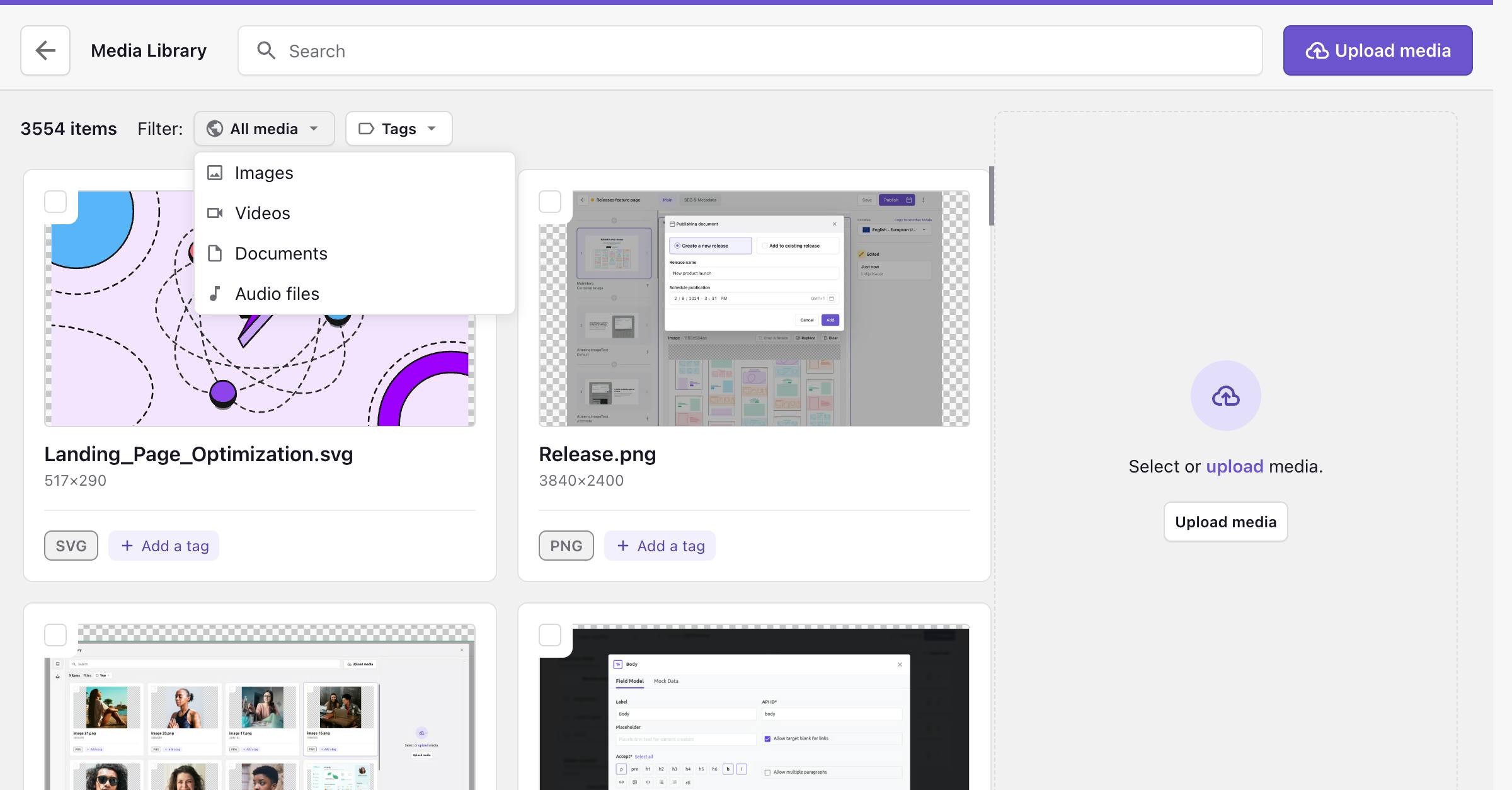The width and height of the screenshot is (1512, 790).
Task: Add a tag to Release.png
Action: [x=660, y=546]
